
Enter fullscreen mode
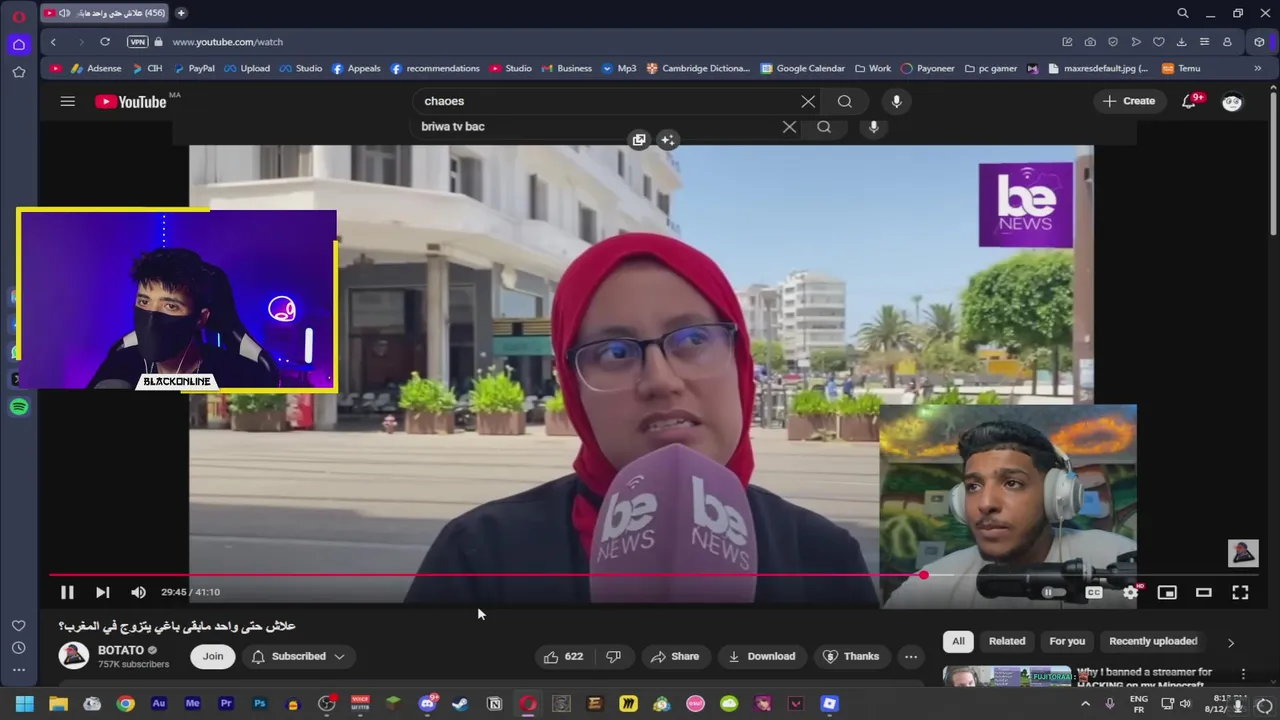[1240, 592]
